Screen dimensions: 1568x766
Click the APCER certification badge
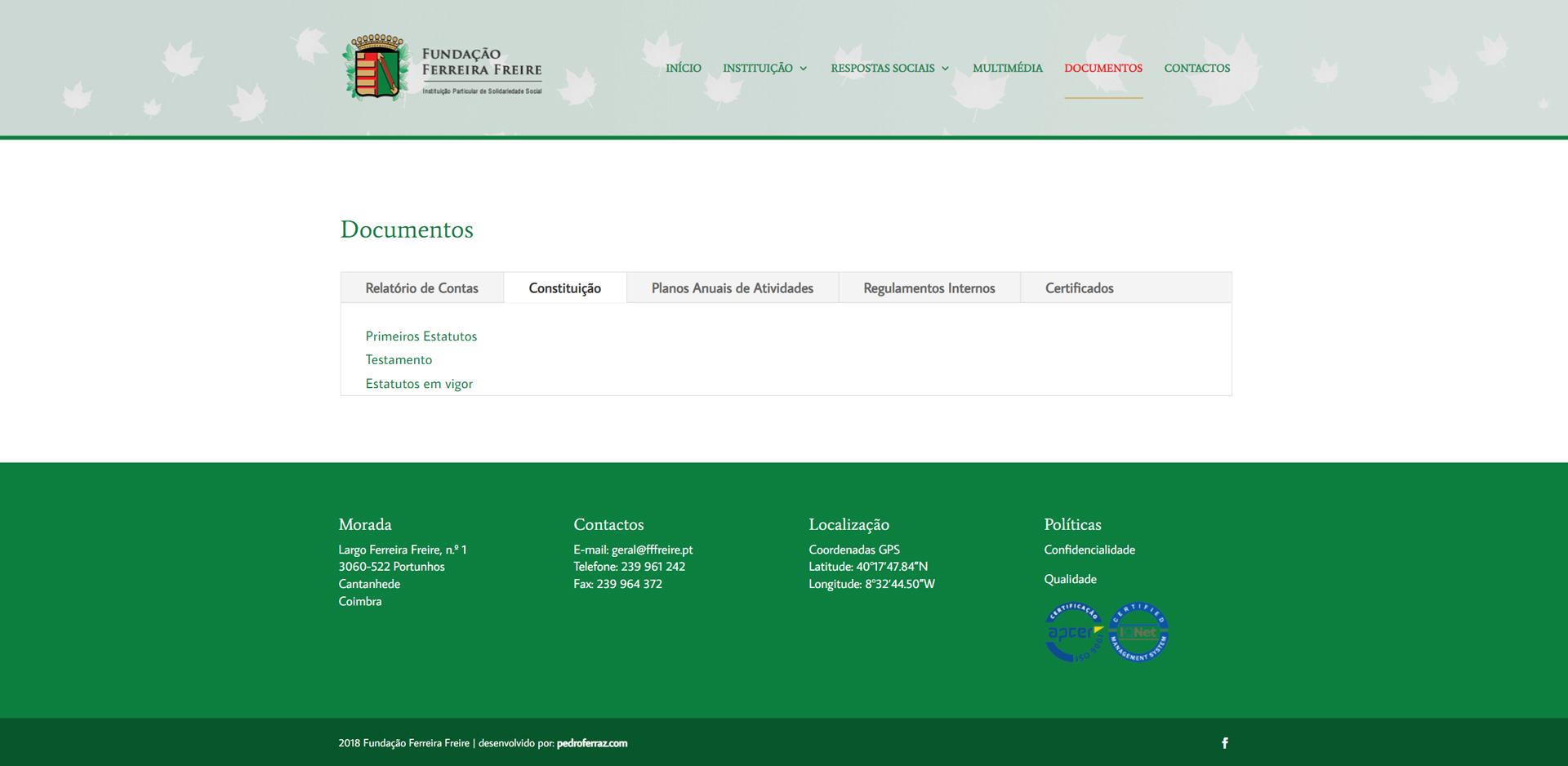1074,632
